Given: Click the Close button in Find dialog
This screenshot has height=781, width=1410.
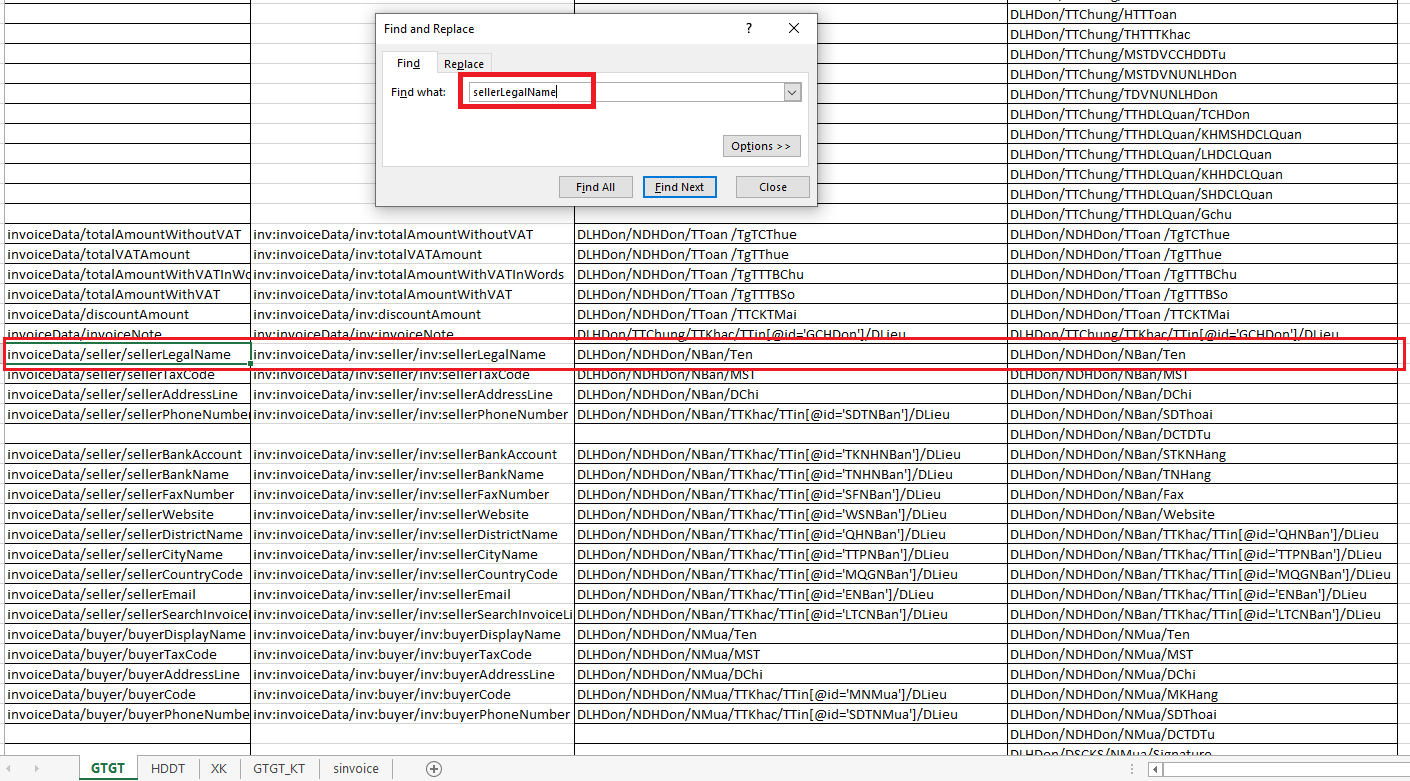Looking at the screenshot, I should (x=773, y=187).
